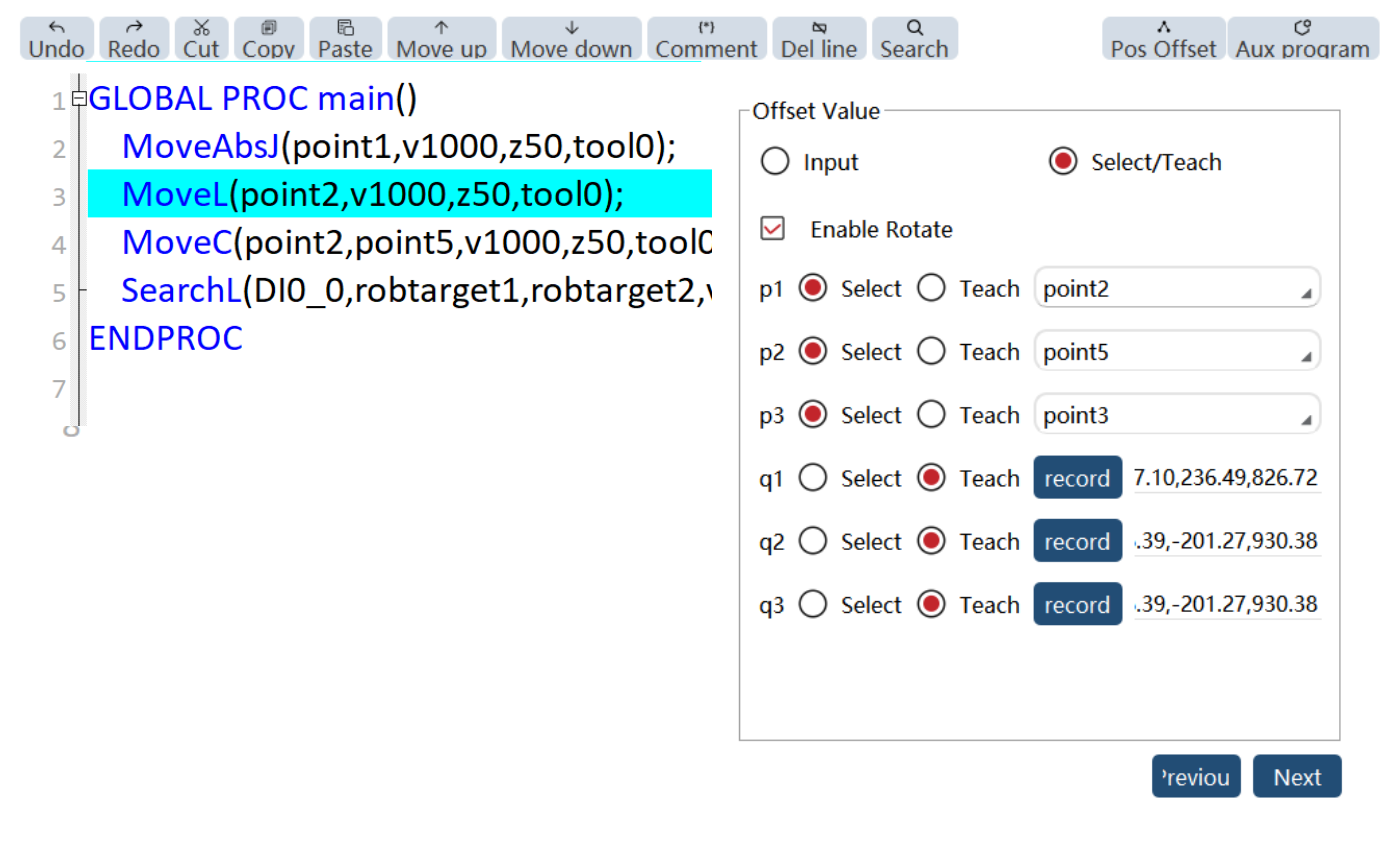Open Search in the program editor
Screen dimensions: 1391x844
914,39
